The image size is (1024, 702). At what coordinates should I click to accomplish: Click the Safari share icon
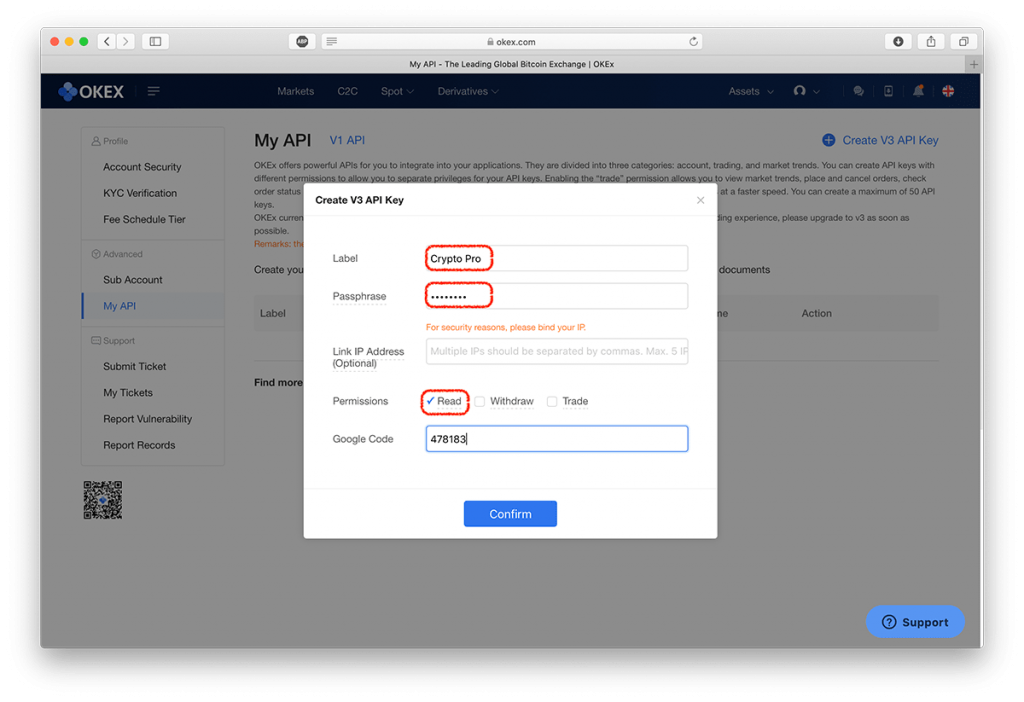tap(931, 41)
